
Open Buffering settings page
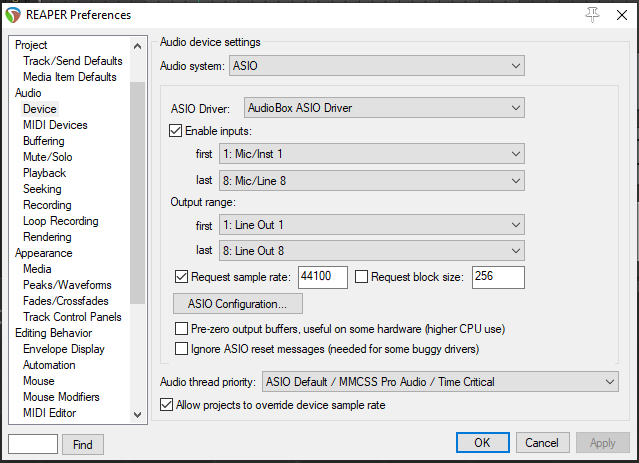tap(44, 141)
